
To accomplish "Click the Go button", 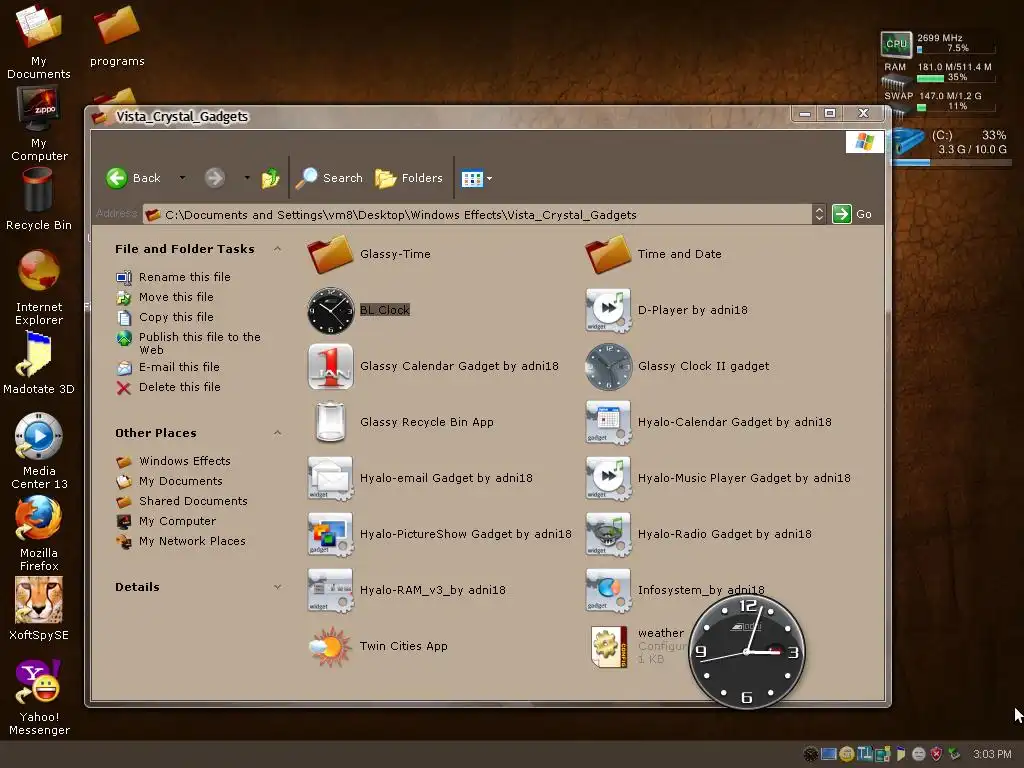I will [852, 214].
